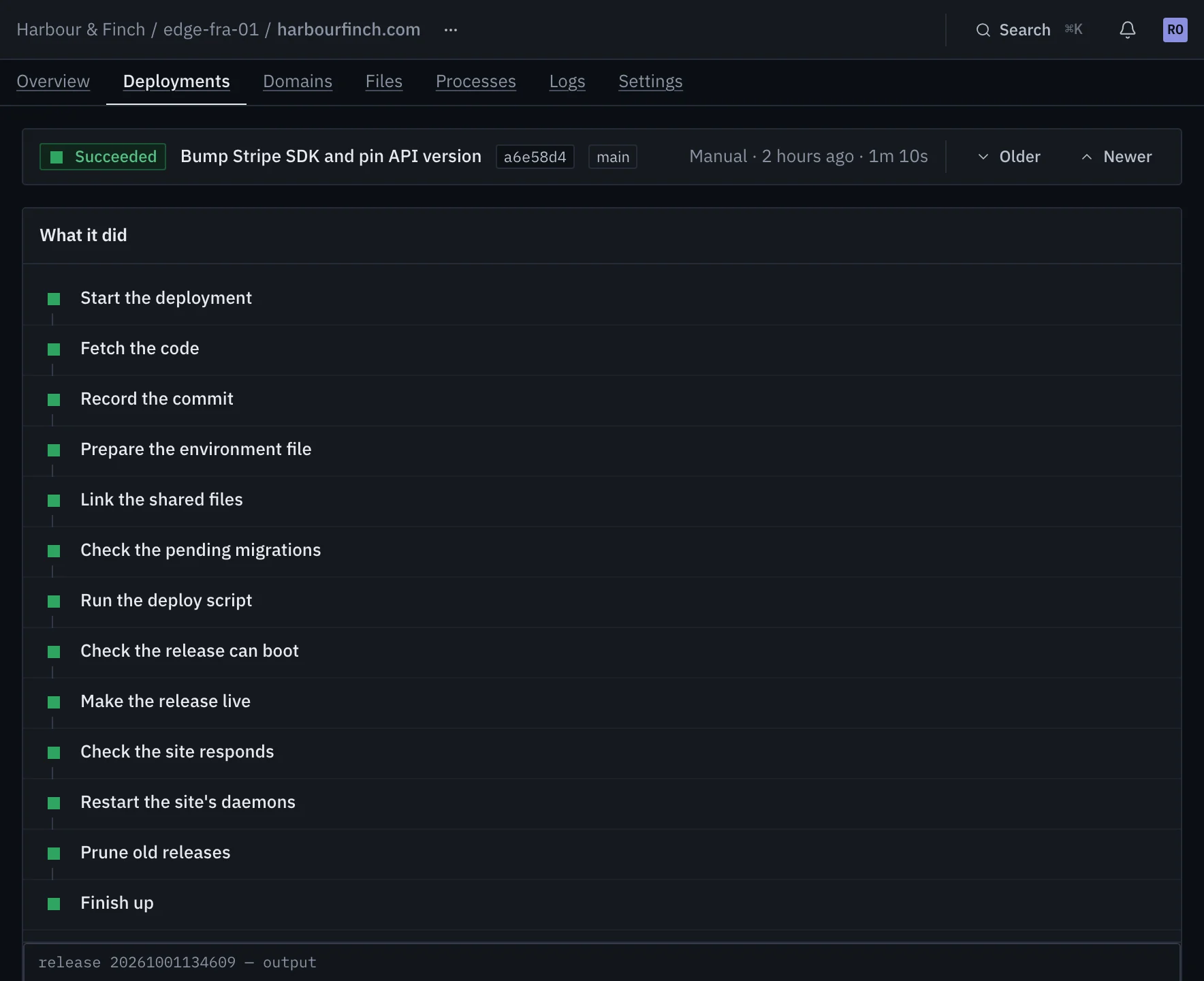Open the Settings tab
The width and height of the screenshot is (1204, 981).
(x=650, y=82)
